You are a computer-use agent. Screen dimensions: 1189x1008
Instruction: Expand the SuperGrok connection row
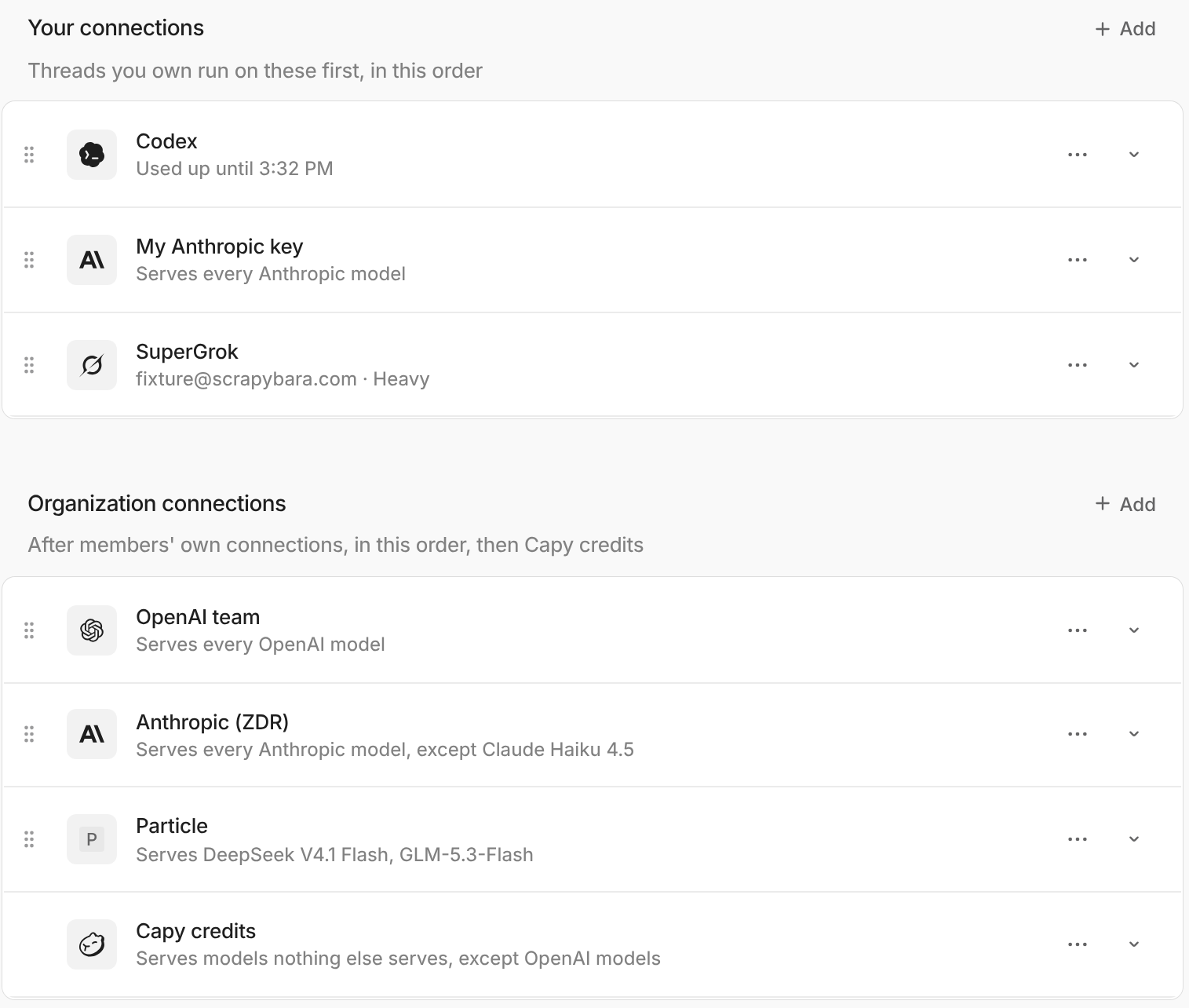(1134, 365)
